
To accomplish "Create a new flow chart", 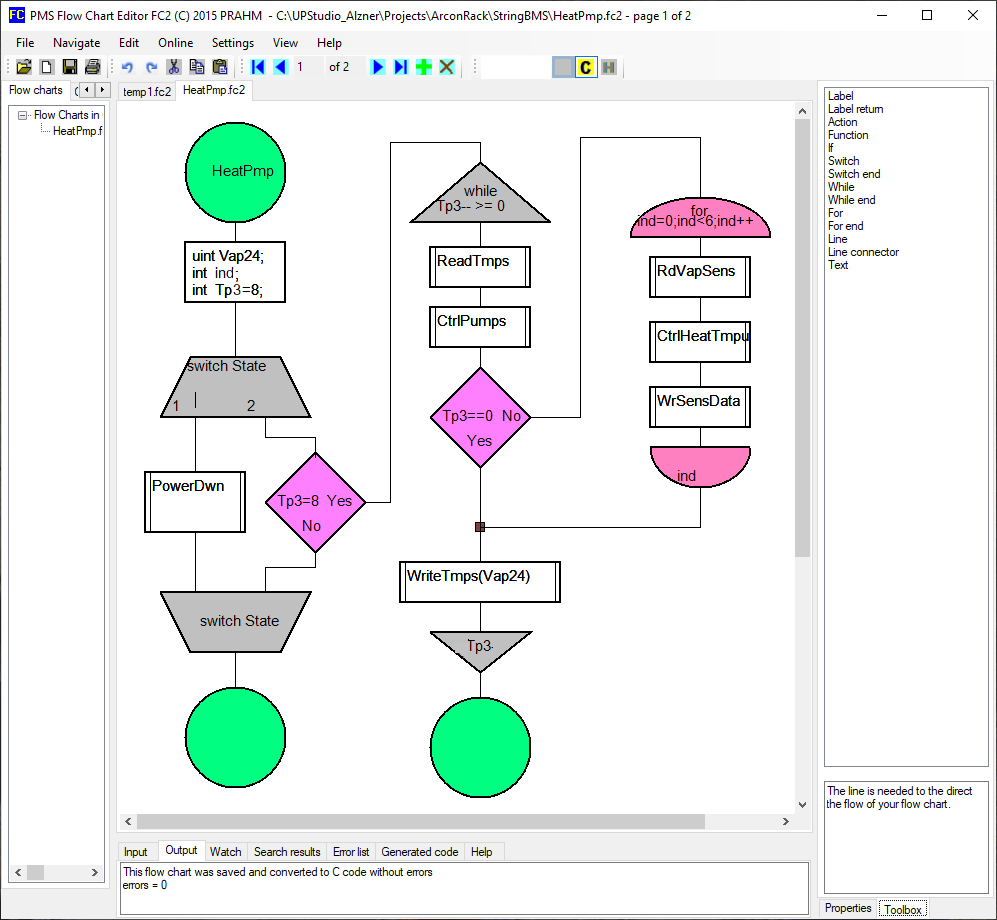I will 46,66.
